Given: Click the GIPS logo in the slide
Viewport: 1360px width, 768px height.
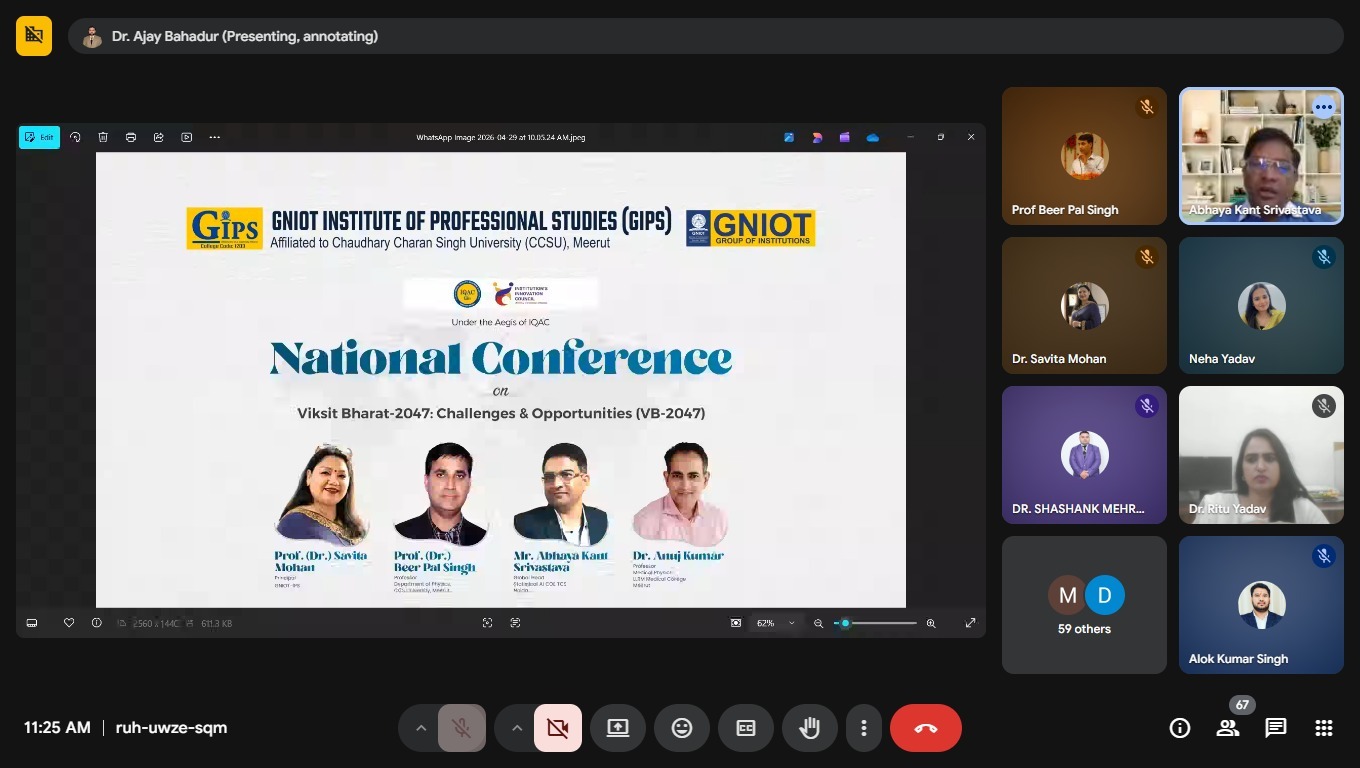Looking at the screenshot, I should (224, 228).
